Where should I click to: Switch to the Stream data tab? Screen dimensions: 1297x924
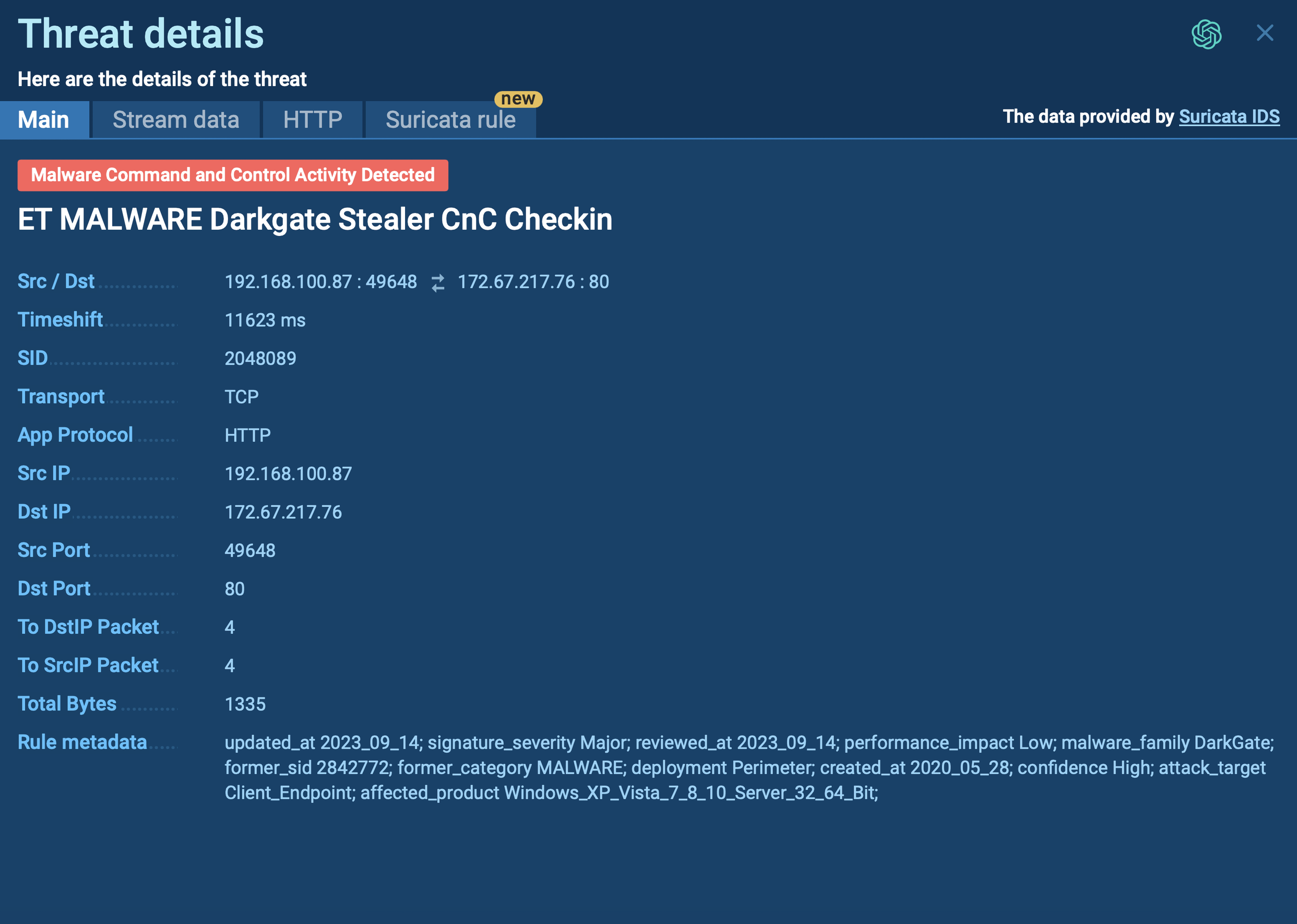coord(175,120)
